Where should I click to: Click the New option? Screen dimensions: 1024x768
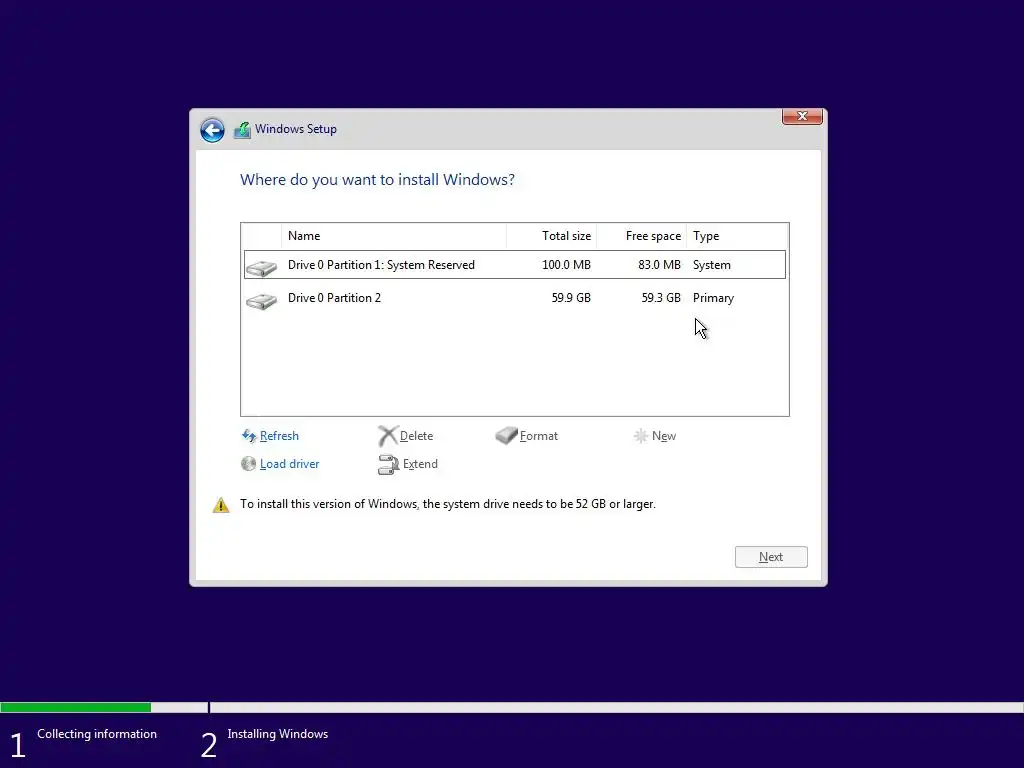(664, 436)
